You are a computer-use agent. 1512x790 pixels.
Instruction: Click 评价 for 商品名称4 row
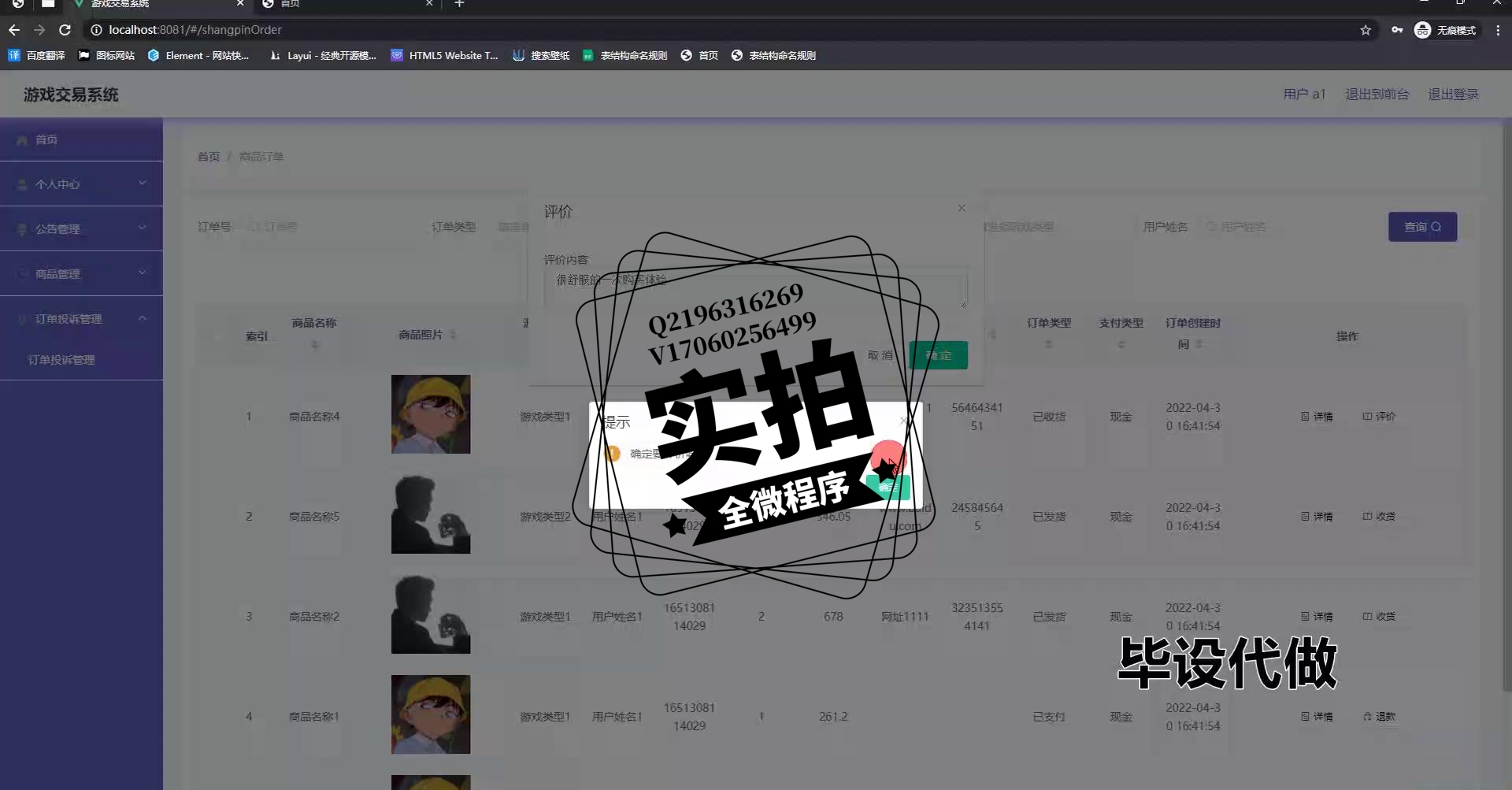(x=1379, y=417)
